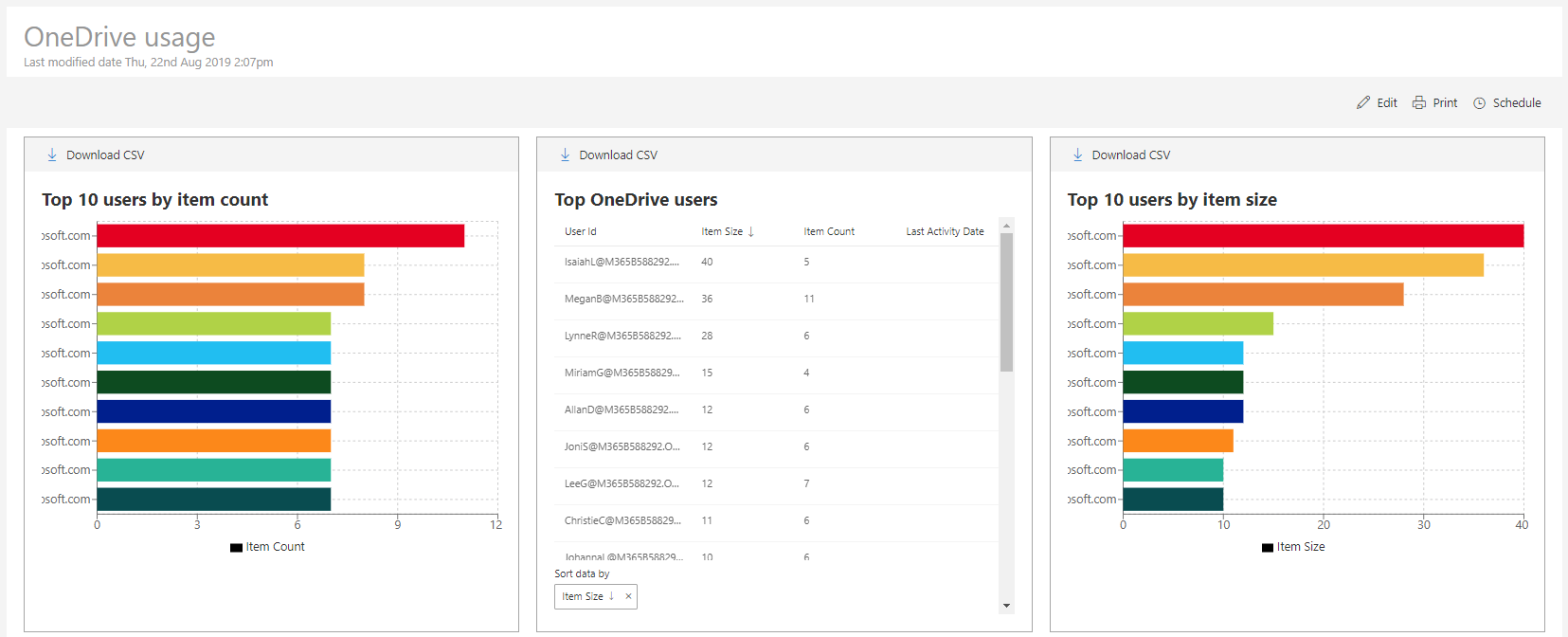Click Download CSV text above item size chart
The width and height of the screenshot is (1568, 637).
(1130, 155)
